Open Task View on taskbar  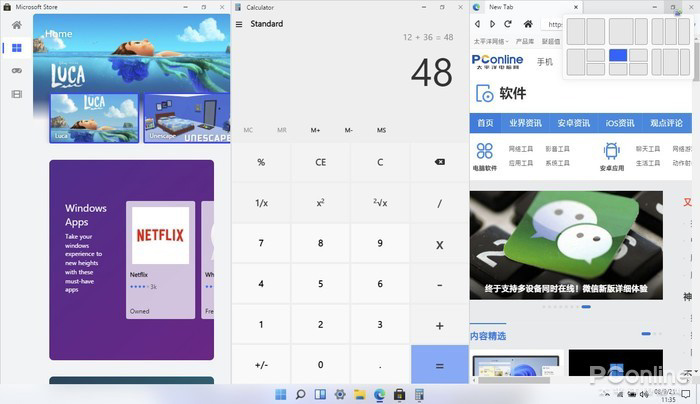(x=320, y=394)
